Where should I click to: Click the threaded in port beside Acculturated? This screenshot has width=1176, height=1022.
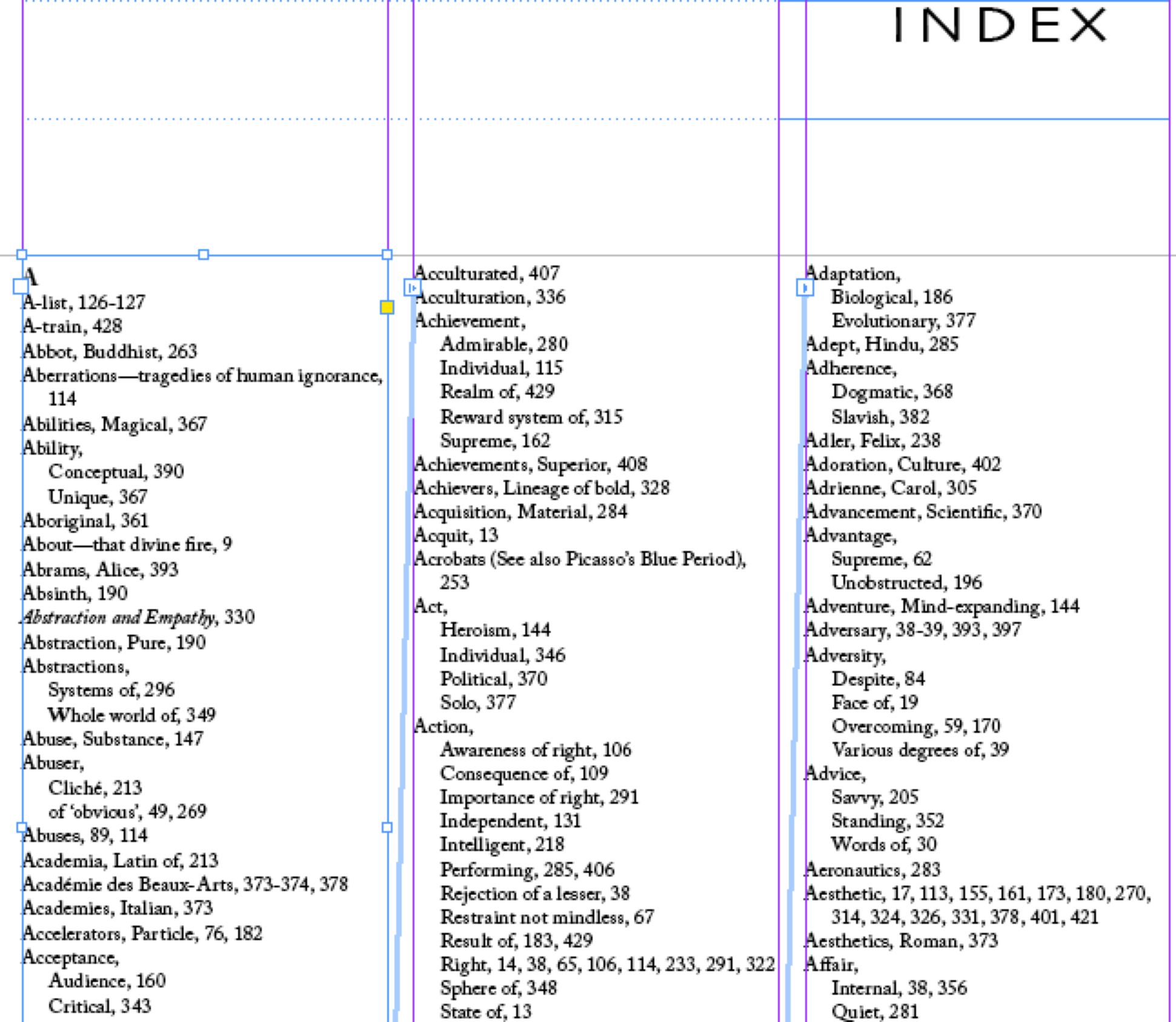[x=412, y=287]
